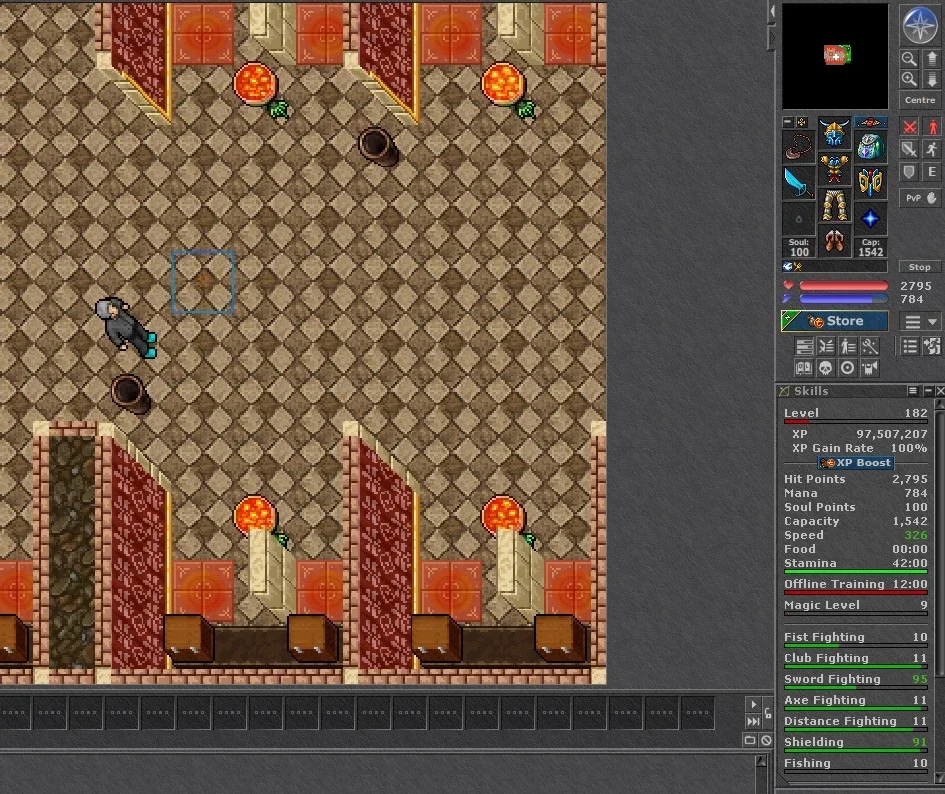Click the Shielding skill row
Image resolution: width=945 pixels, height=794 pixels.
click(x=855, y=743)
